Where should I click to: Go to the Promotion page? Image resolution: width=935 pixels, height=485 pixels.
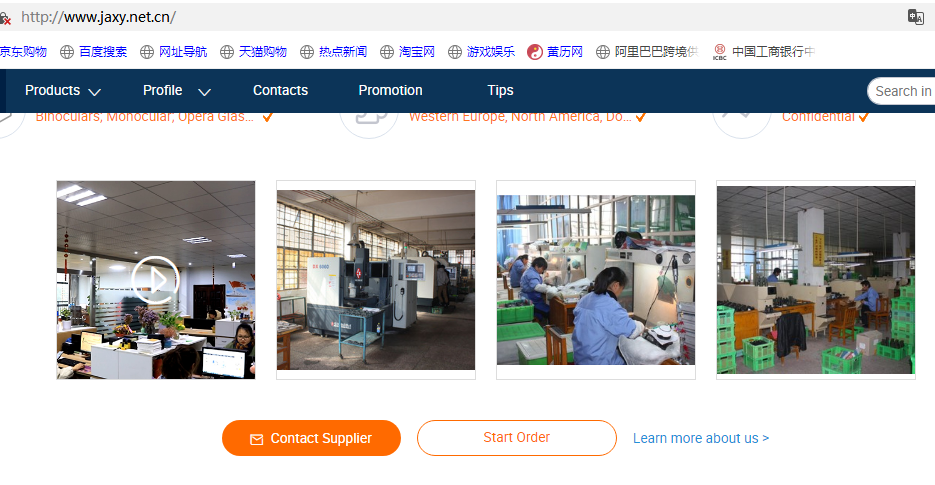coord(390,91)
